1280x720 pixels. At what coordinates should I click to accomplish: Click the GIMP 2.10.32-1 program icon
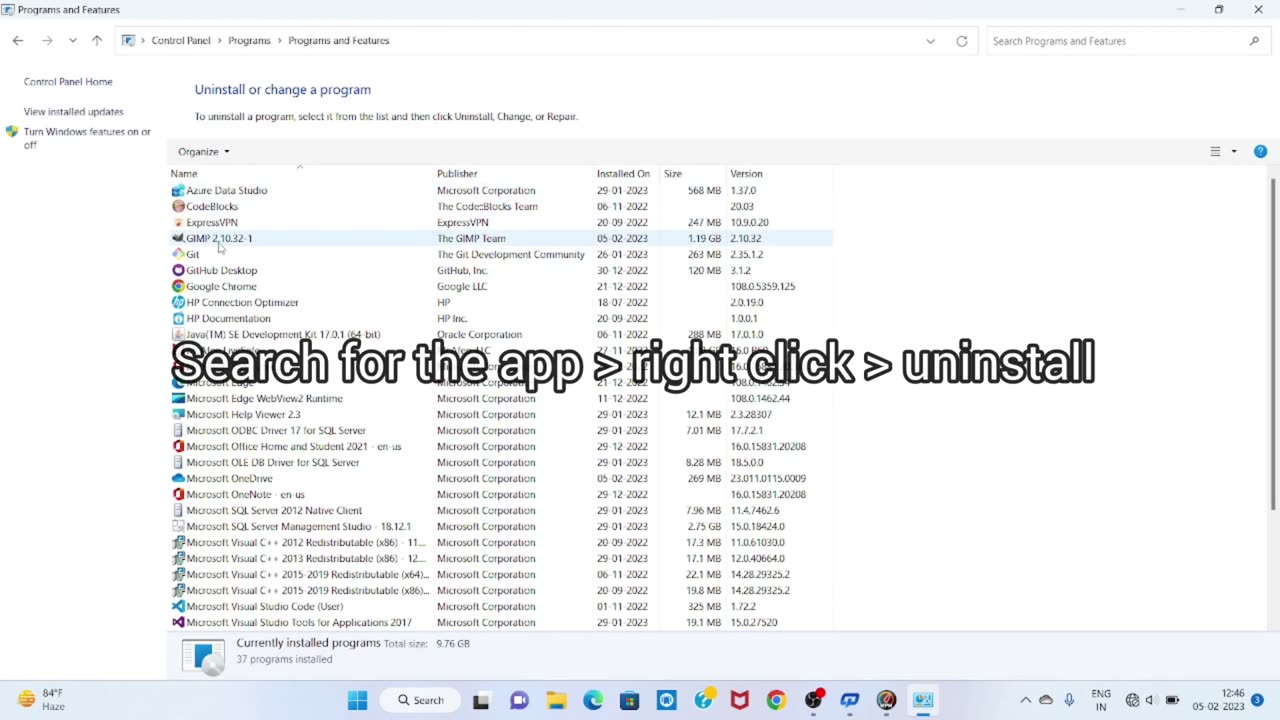click(178, 238)
